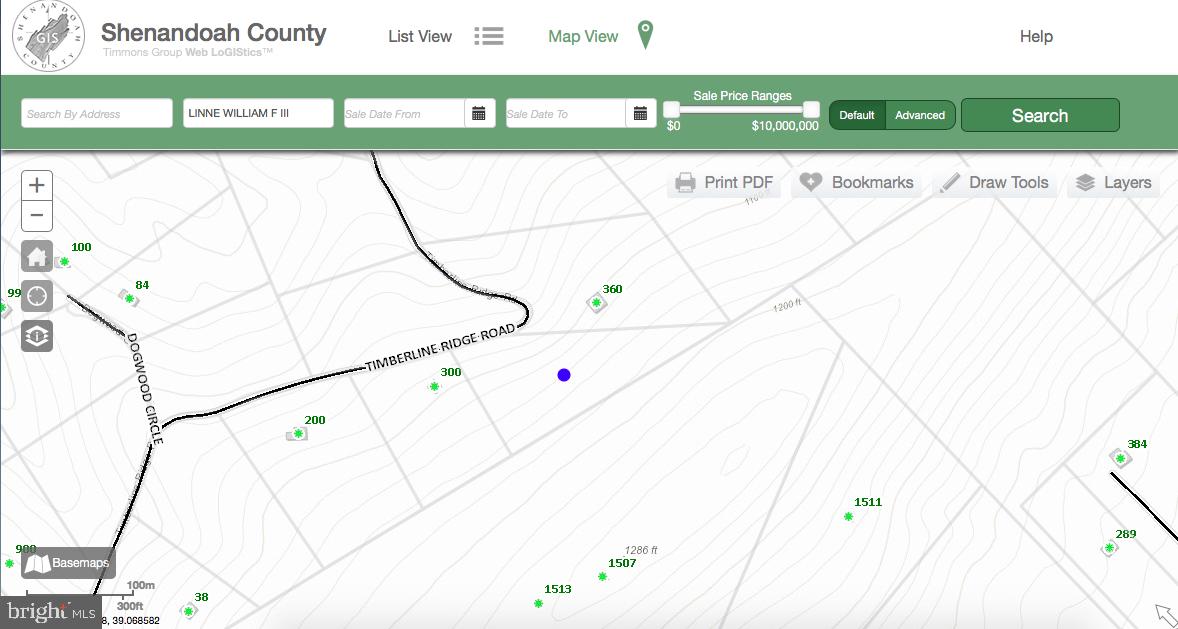Viewport: 1178px width, 629px height.
Task: Switch to List View tab
Action: tap(420, 36)
